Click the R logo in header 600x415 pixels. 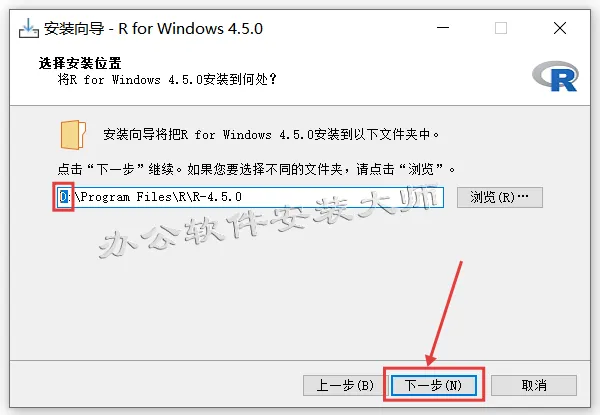tap(556, 76)
